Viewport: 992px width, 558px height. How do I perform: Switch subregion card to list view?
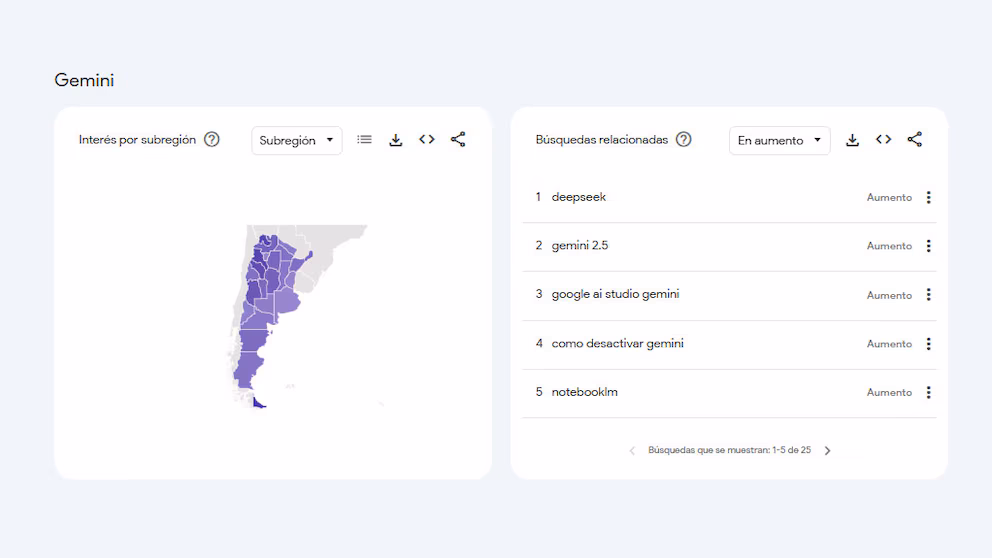[x=364, y=139]
